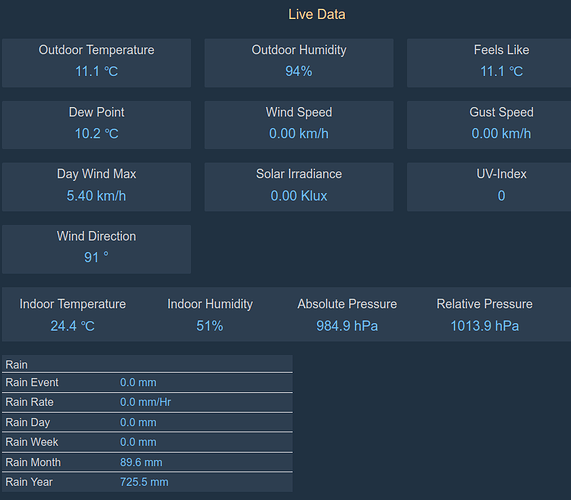Image resolution: width=571 pixels, height=500 pixels.
Task: Select the Solar Irradiance tile
Action: (299, 187)
